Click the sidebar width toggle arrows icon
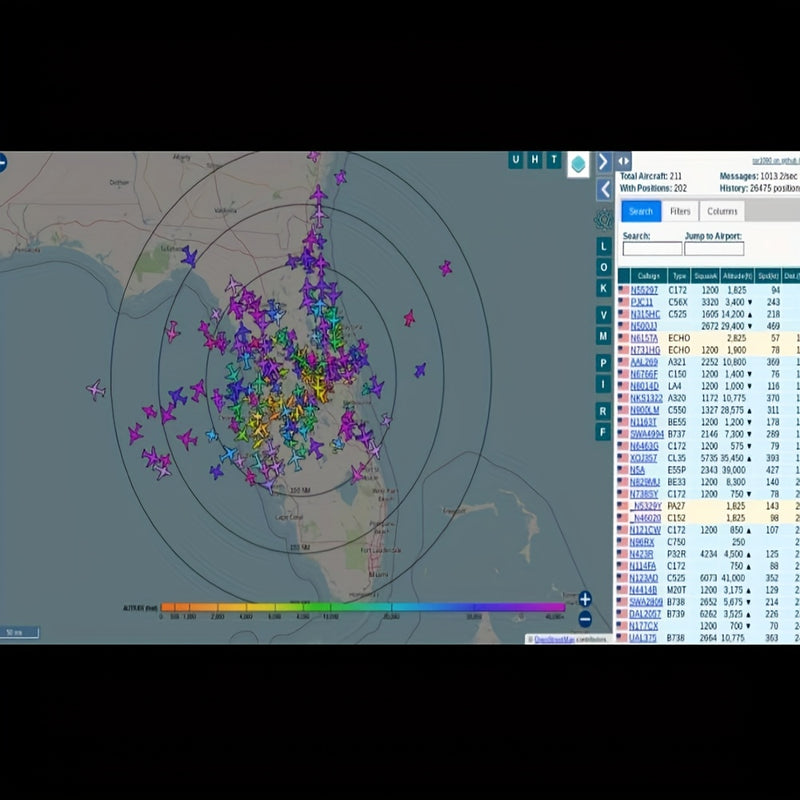The width and height of the screenshot is (800, 800). tap(623, 161)
